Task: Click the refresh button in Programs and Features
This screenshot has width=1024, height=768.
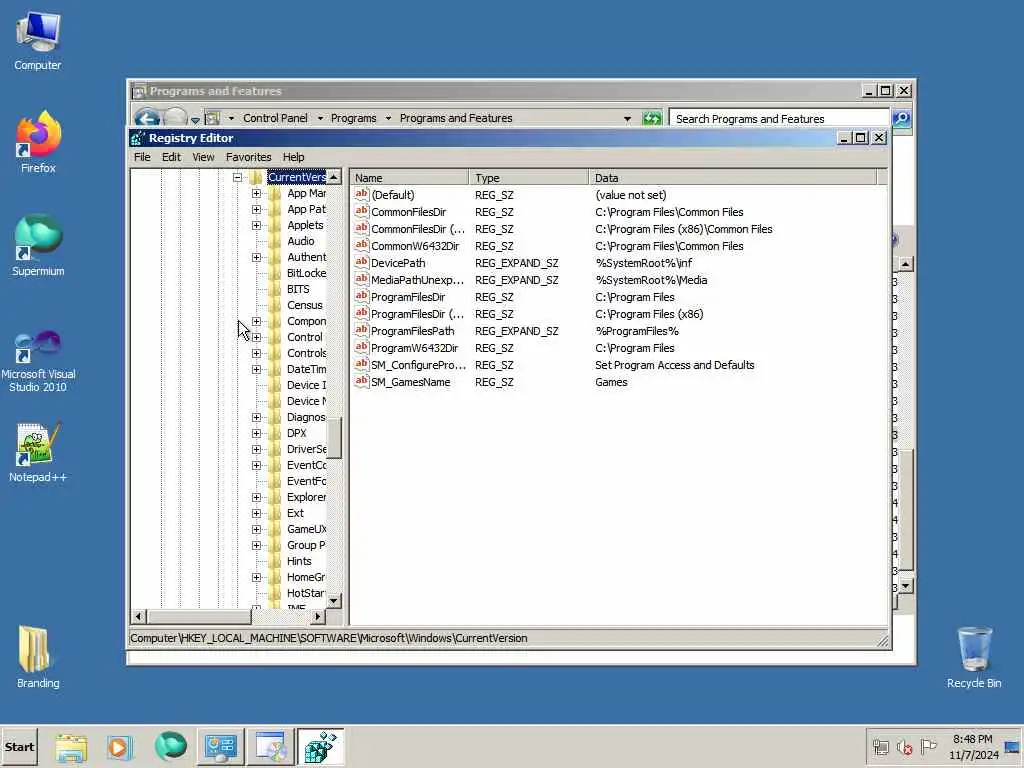Action: 651,118
